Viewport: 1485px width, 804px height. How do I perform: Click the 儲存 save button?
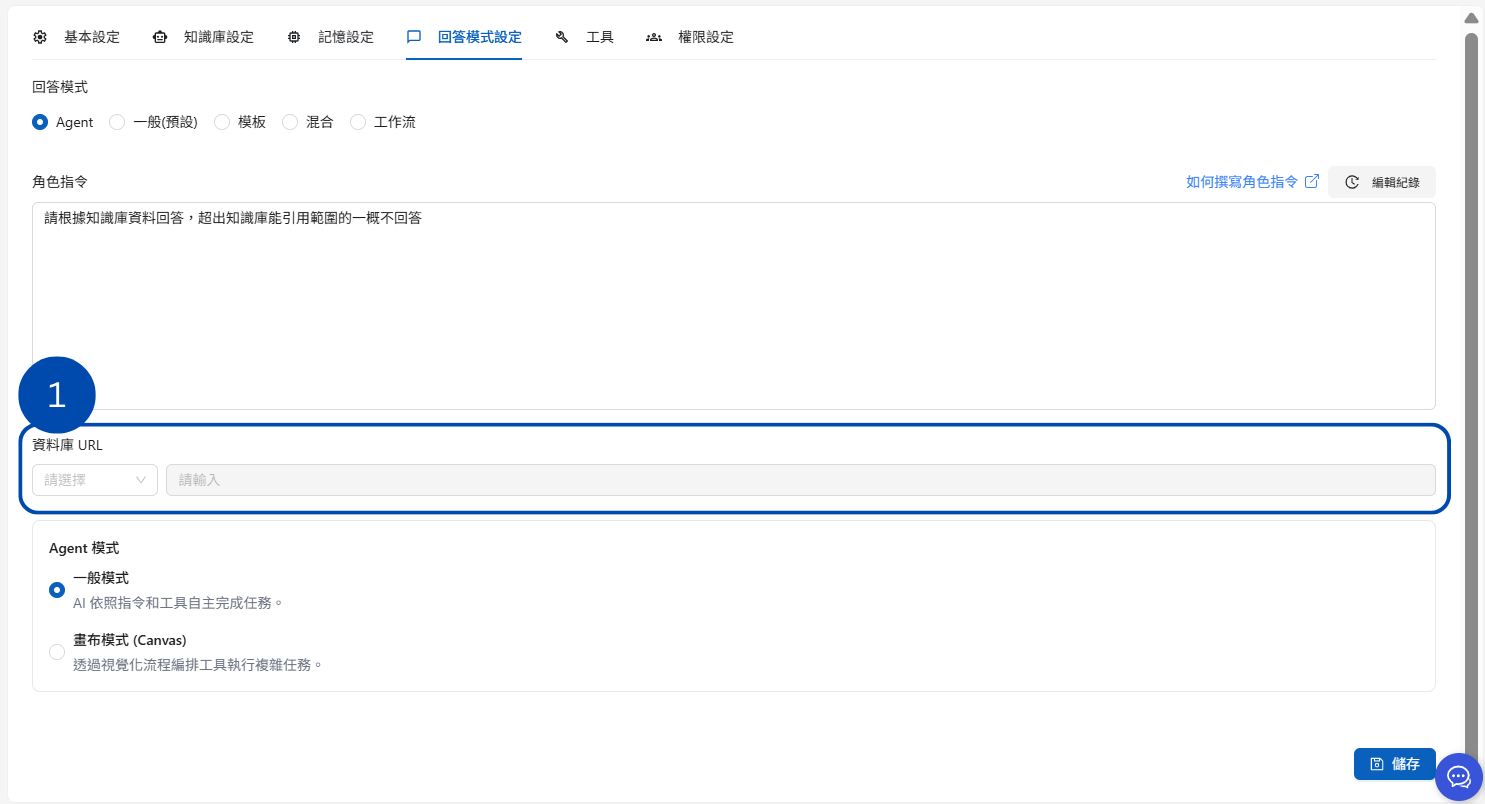click(1394, 764)
